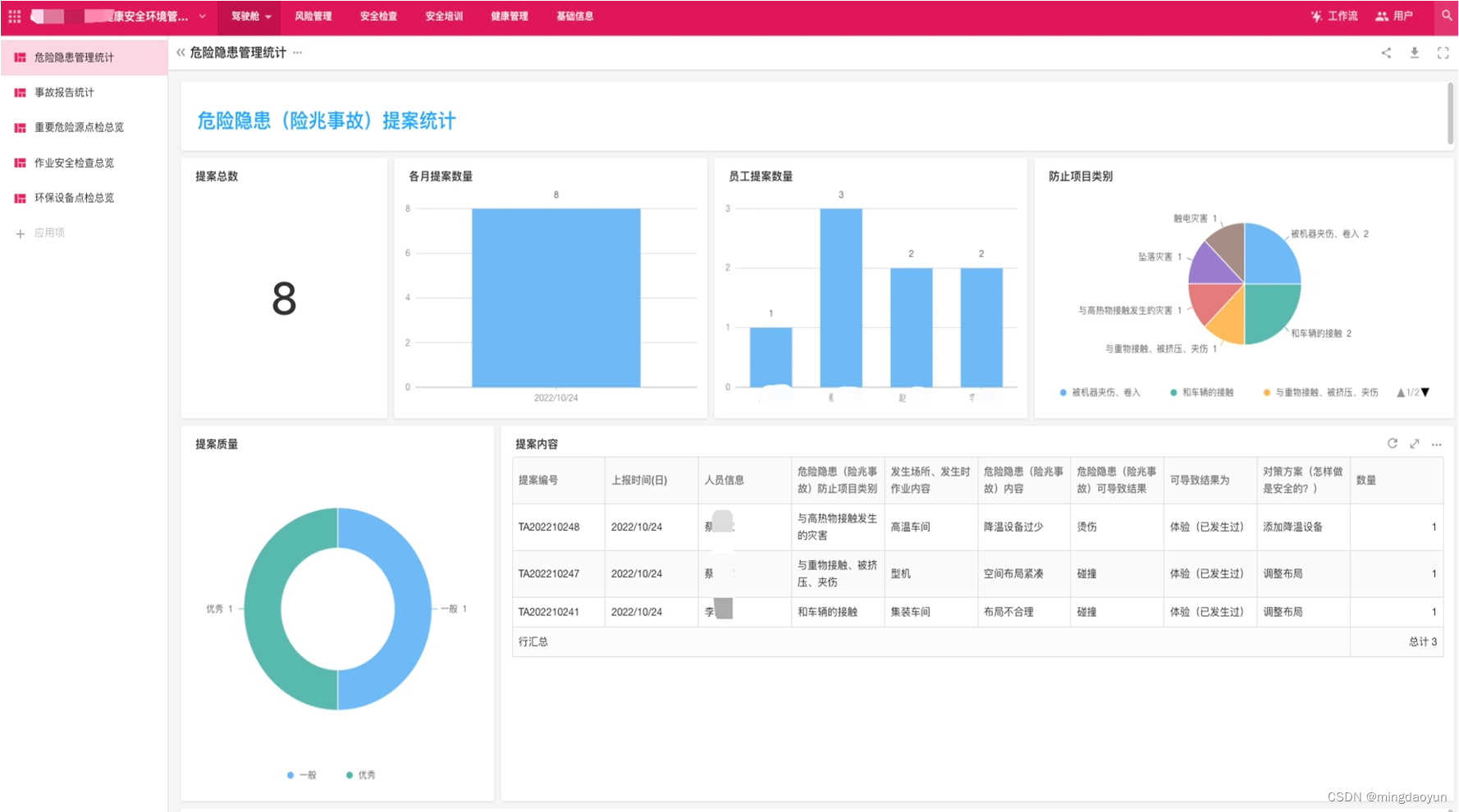Open the 驾驶舱 dropdown menu

(x=251, y=16)
